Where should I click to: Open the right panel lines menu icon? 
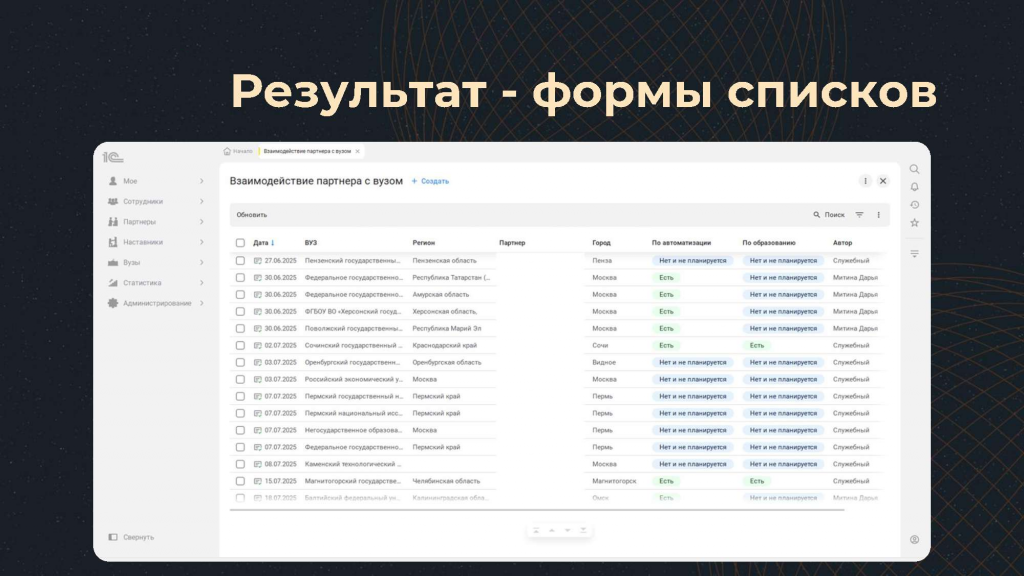(914, 253)
